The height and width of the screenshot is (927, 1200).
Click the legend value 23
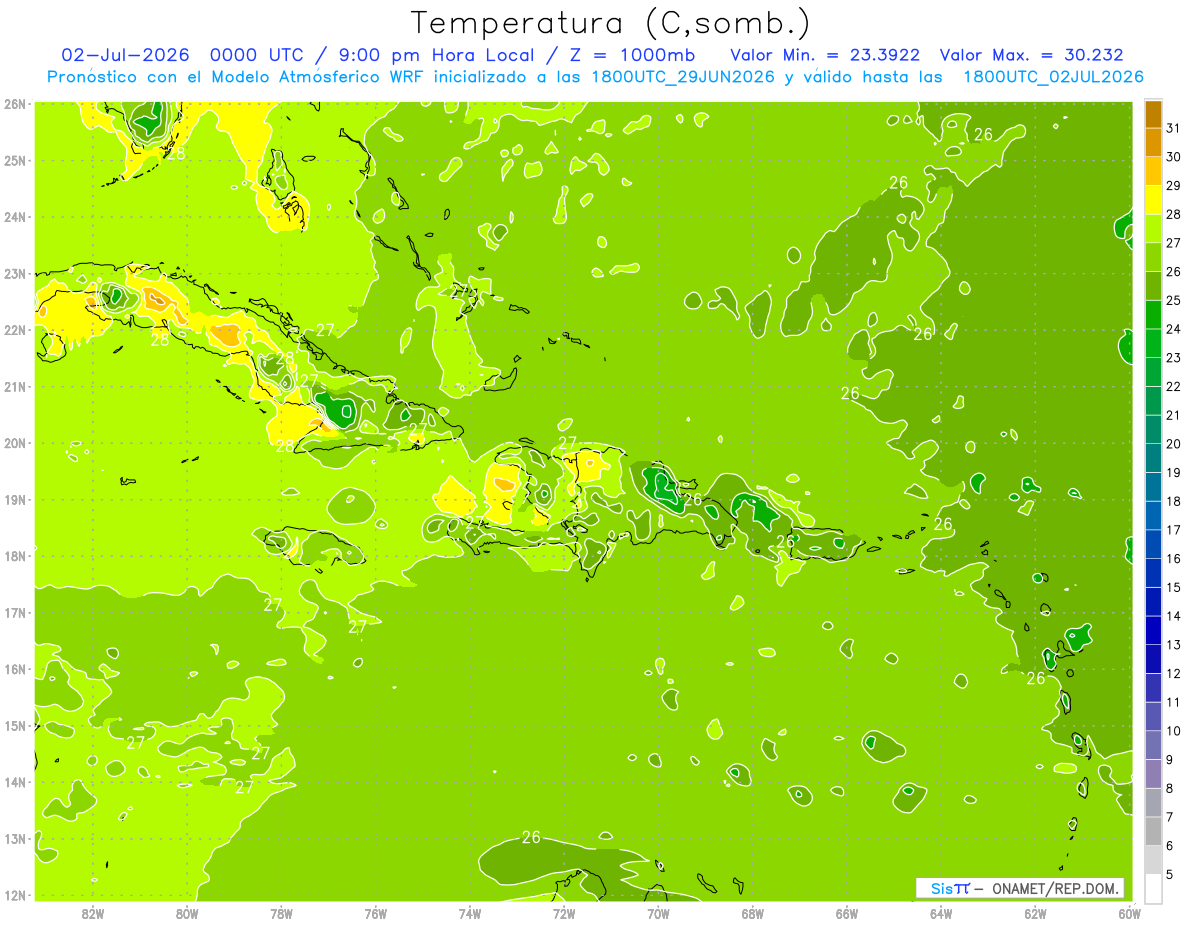[1174, 358]
